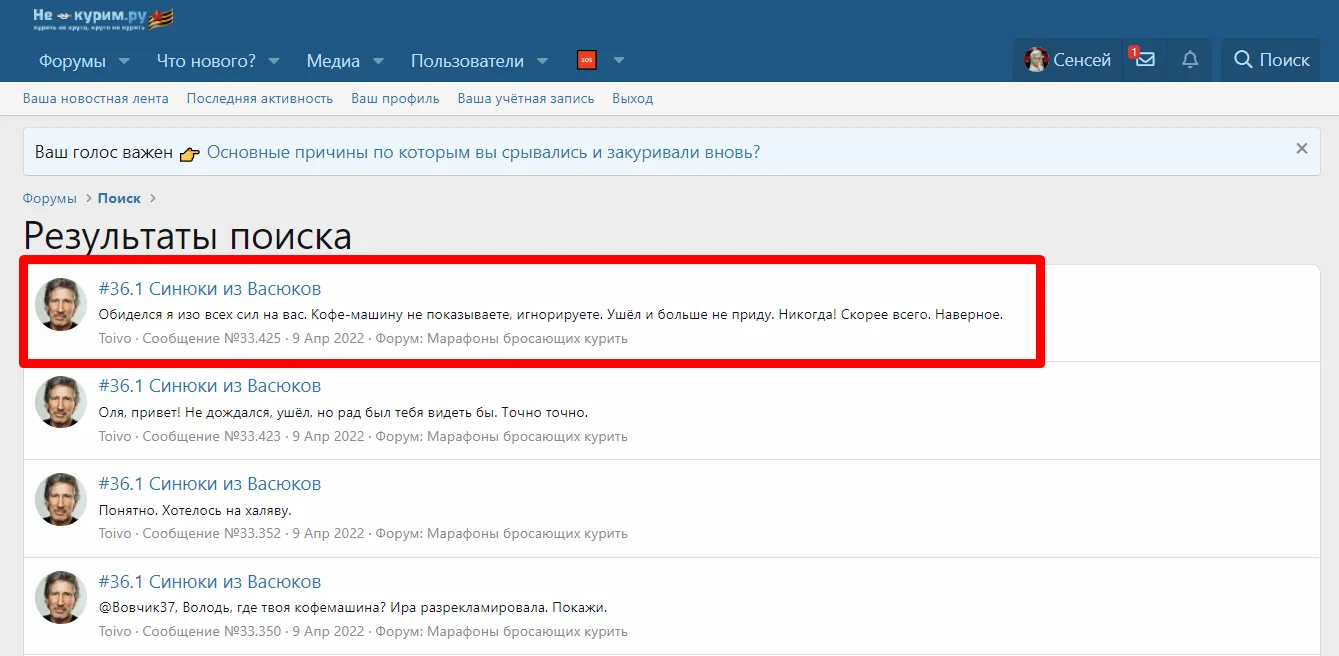Click the red SOS icon in navigation
This screenshot has height=656, width=1339.
pyautogui.click(x=587, y=60)
